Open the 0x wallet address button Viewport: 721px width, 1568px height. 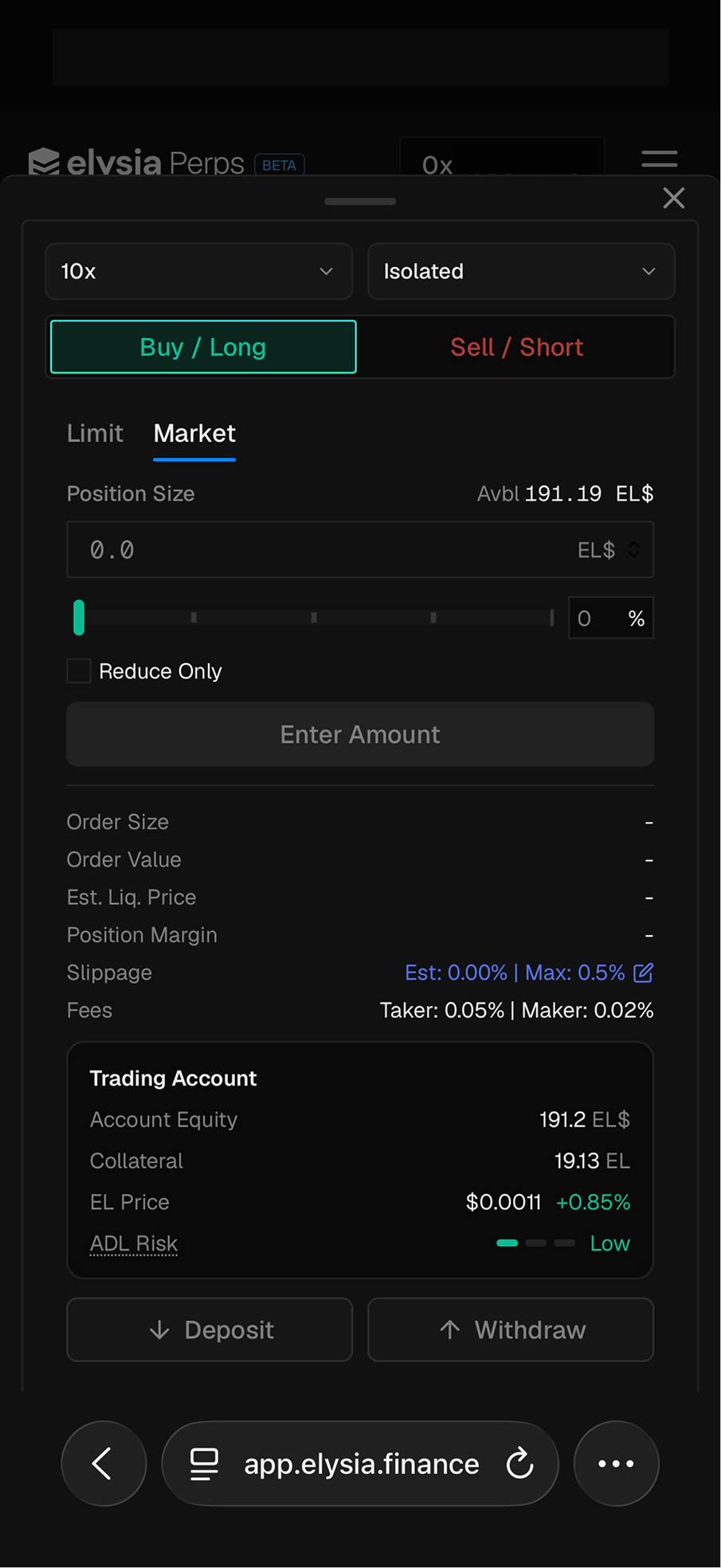click(502, 157)
